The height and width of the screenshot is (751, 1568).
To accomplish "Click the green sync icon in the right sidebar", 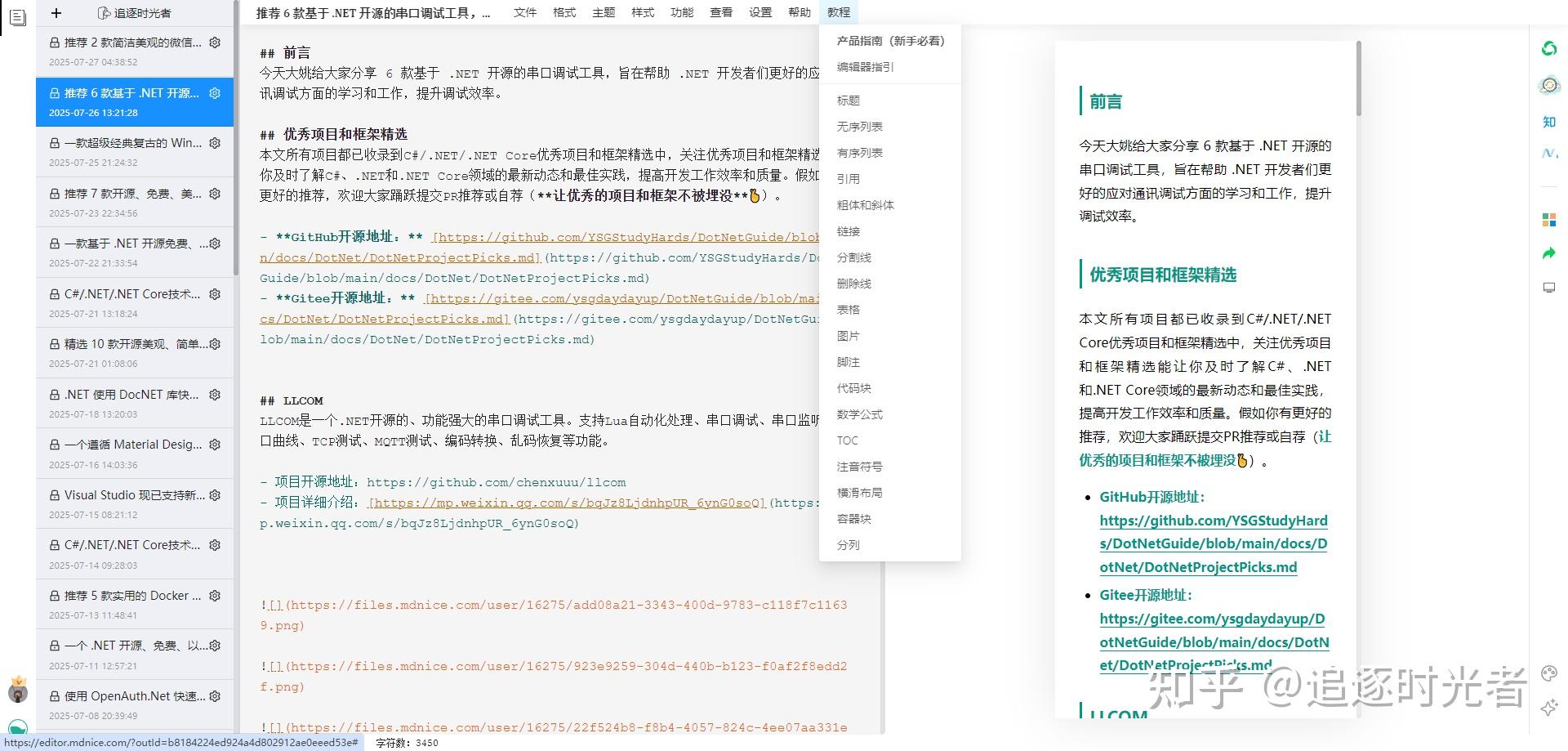I will point(1549,49).
